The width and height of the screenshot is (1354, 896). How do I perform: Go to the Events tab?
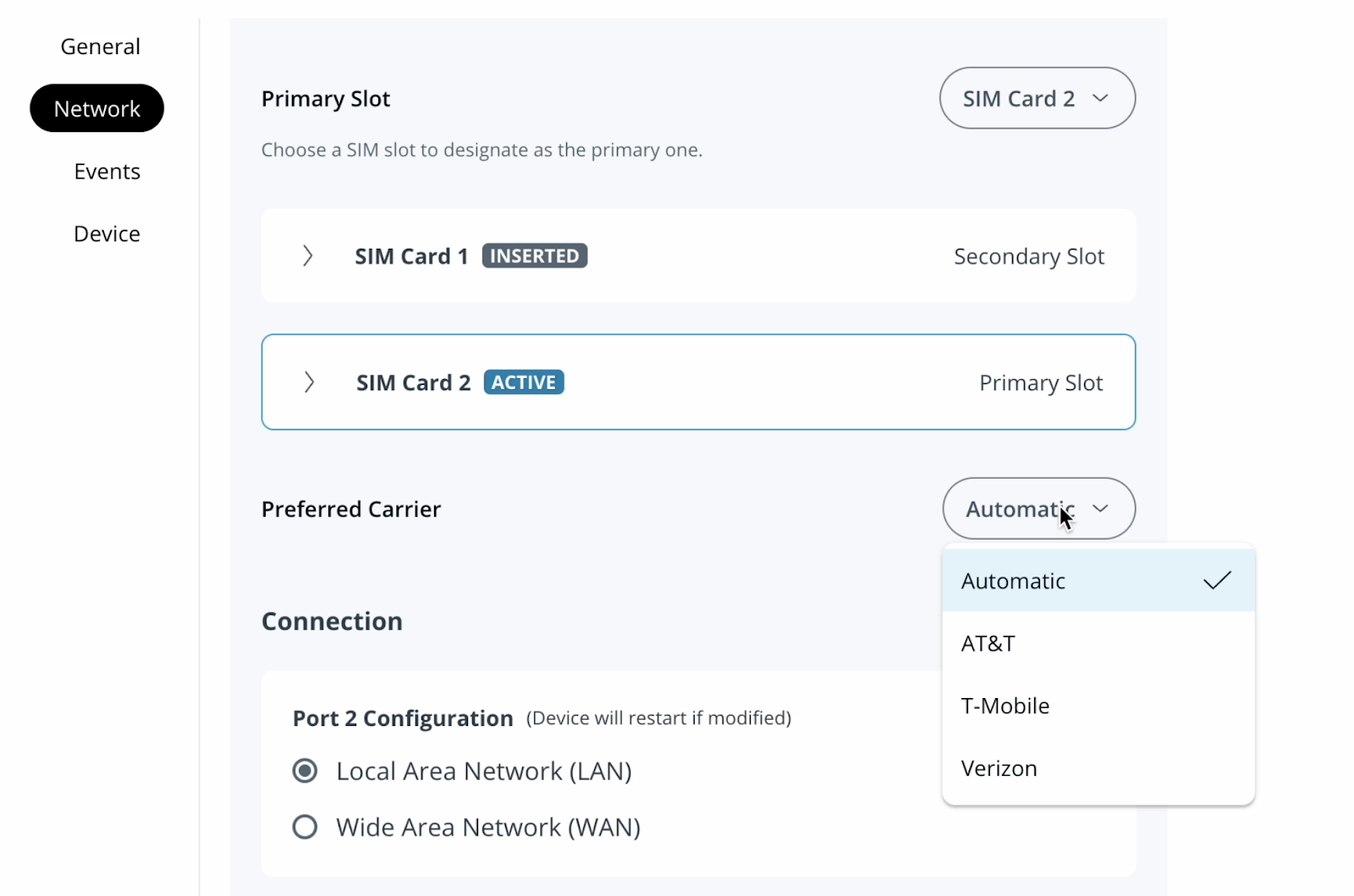pyautogui.click(x=107, y=171)
